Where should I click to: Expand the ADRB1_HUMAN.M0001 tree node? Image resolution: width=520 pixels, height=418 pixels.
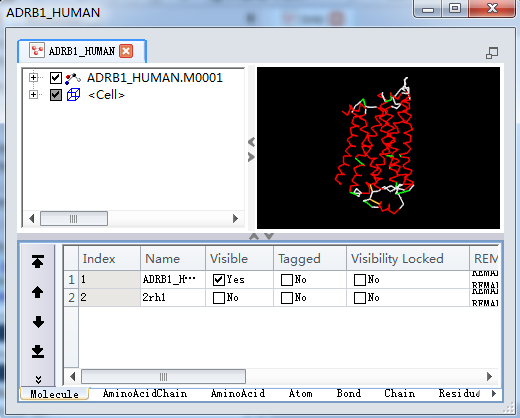(33, 78)
